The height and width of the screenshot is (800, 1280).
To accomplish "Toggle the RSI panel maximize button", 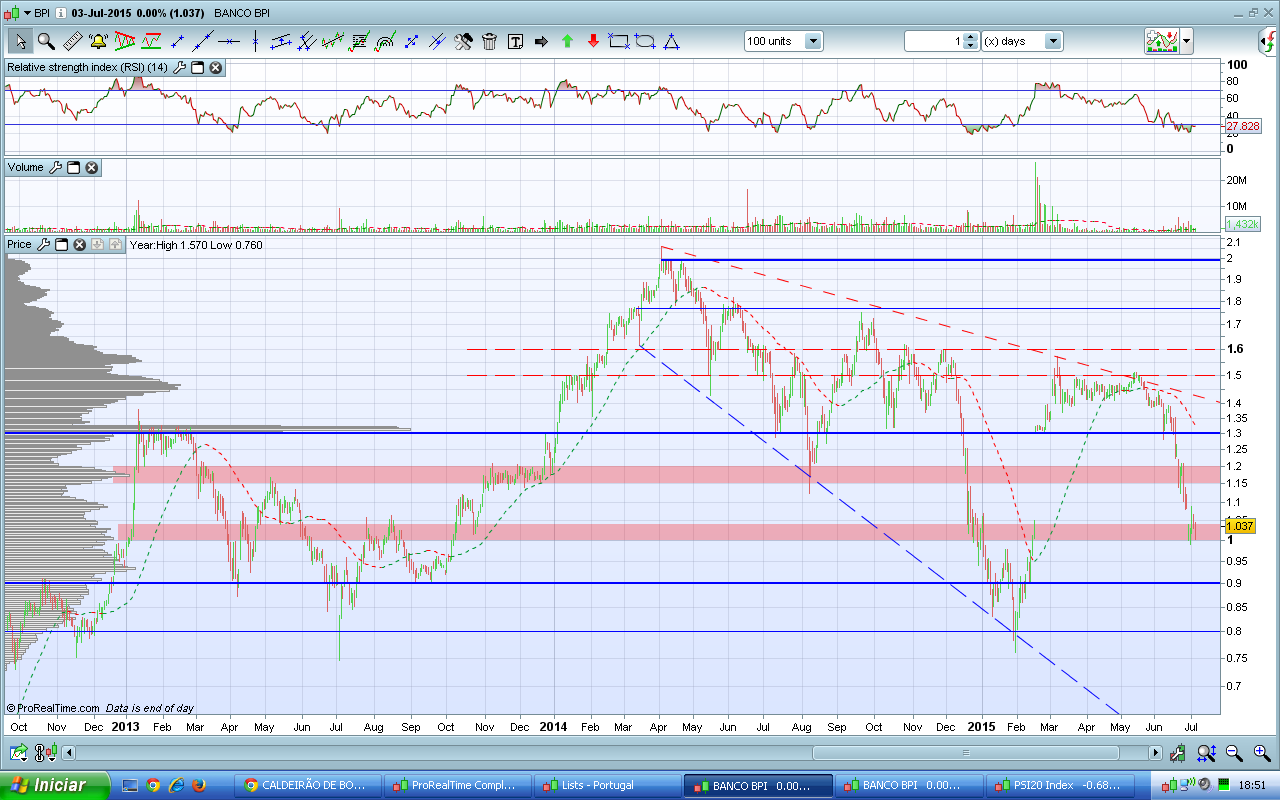I will pyautogui.click(x=197, y=68).
